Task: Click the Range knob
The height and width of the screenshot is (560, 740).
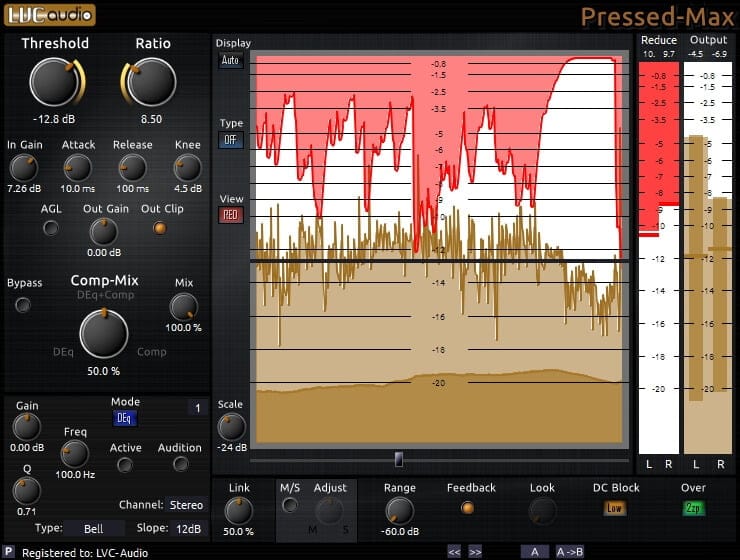Action: [400, 511]
